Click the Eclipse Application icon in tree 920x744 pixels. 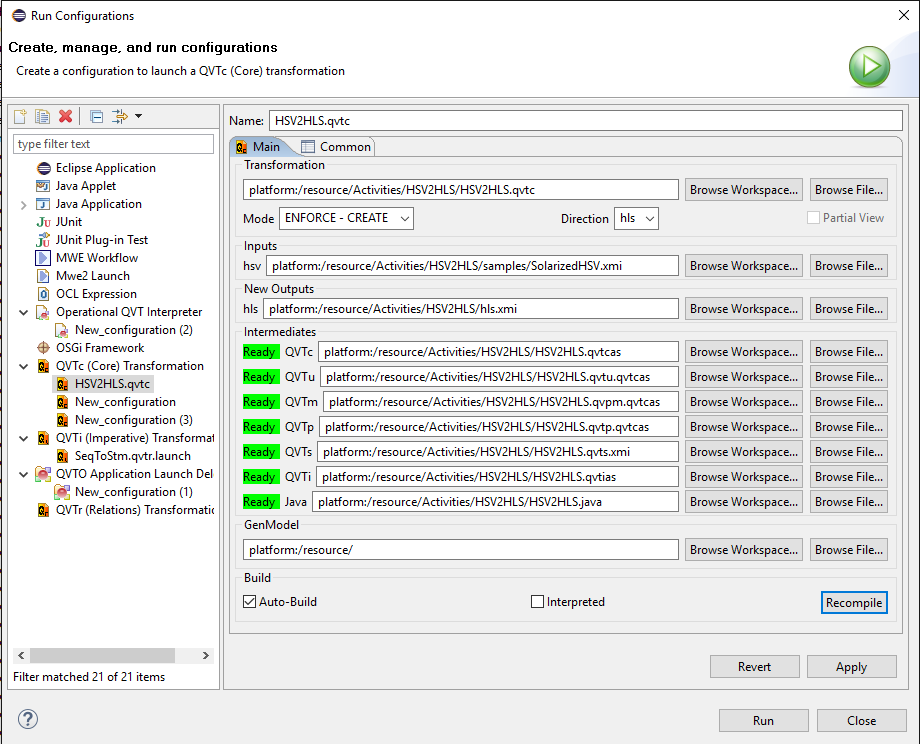44,168
